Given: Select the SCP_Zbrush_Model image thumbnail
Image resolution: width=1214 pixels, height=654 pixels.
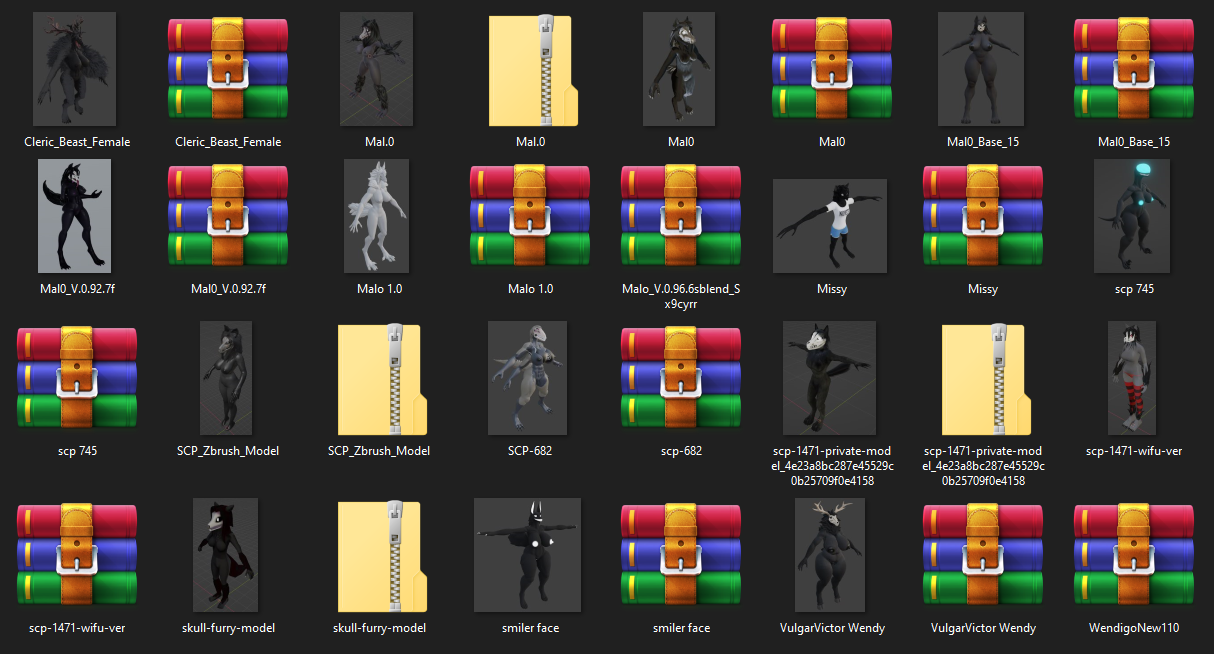Looking at the screenshot, I should [x=226, y=378].
